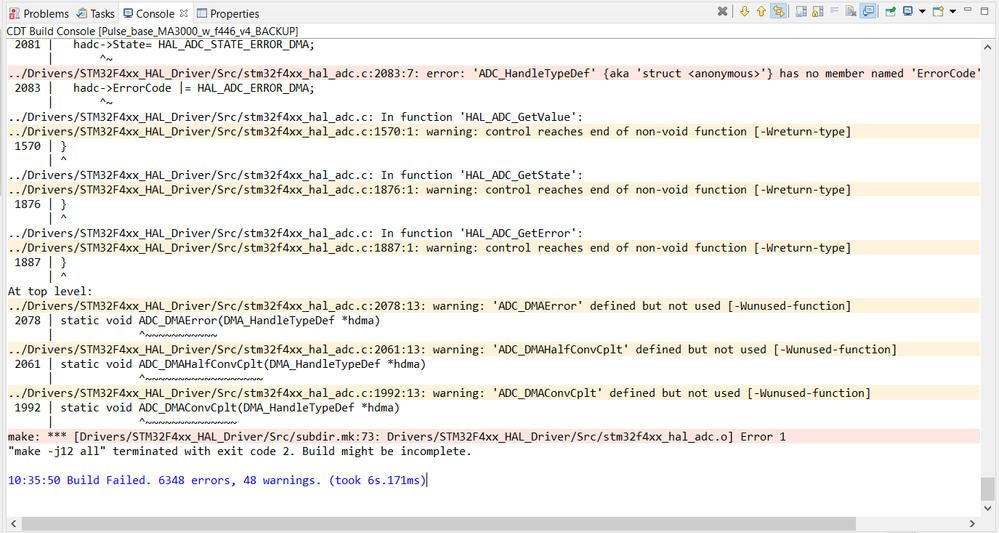
Task: Click code line 2081 HAL_ADC_STATE_ERROR_DMA
Action: pos(164,45)
